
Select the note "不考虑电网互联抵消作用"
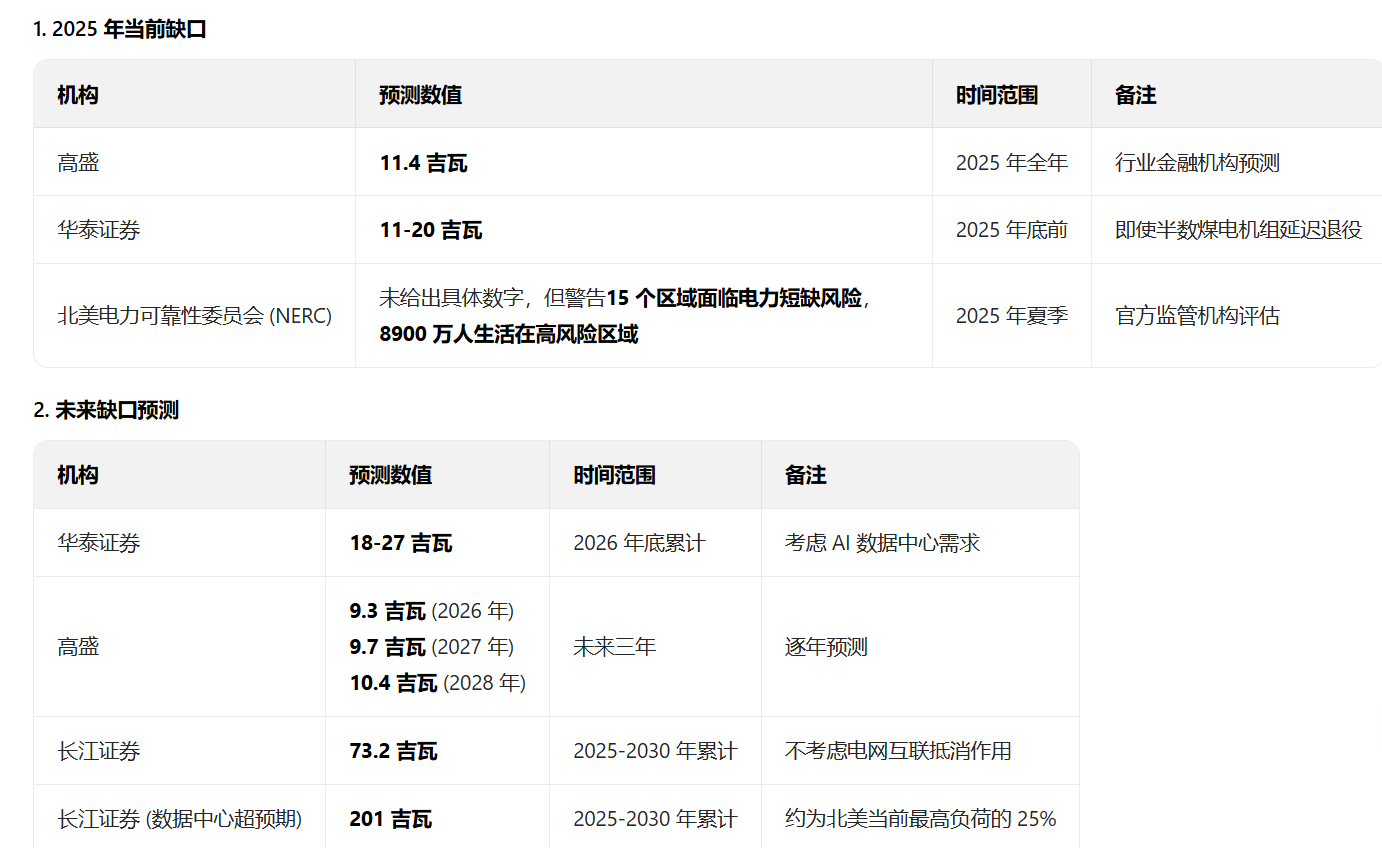pyautogui.click(x=898, y=751)
